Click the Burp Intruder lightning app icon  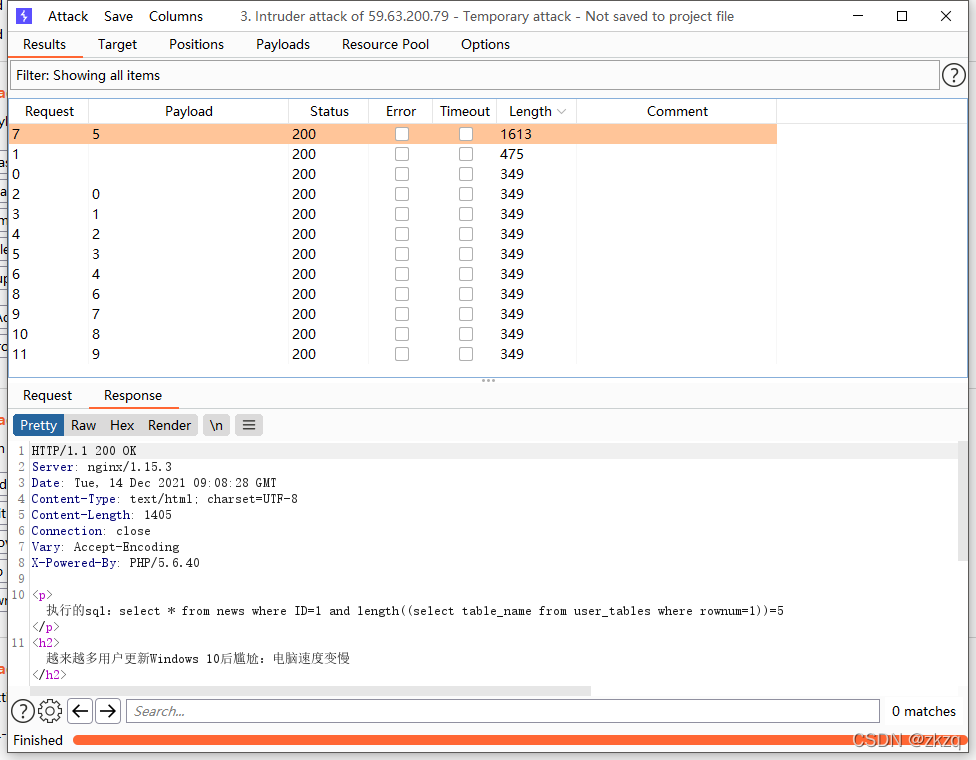(24, 16)
